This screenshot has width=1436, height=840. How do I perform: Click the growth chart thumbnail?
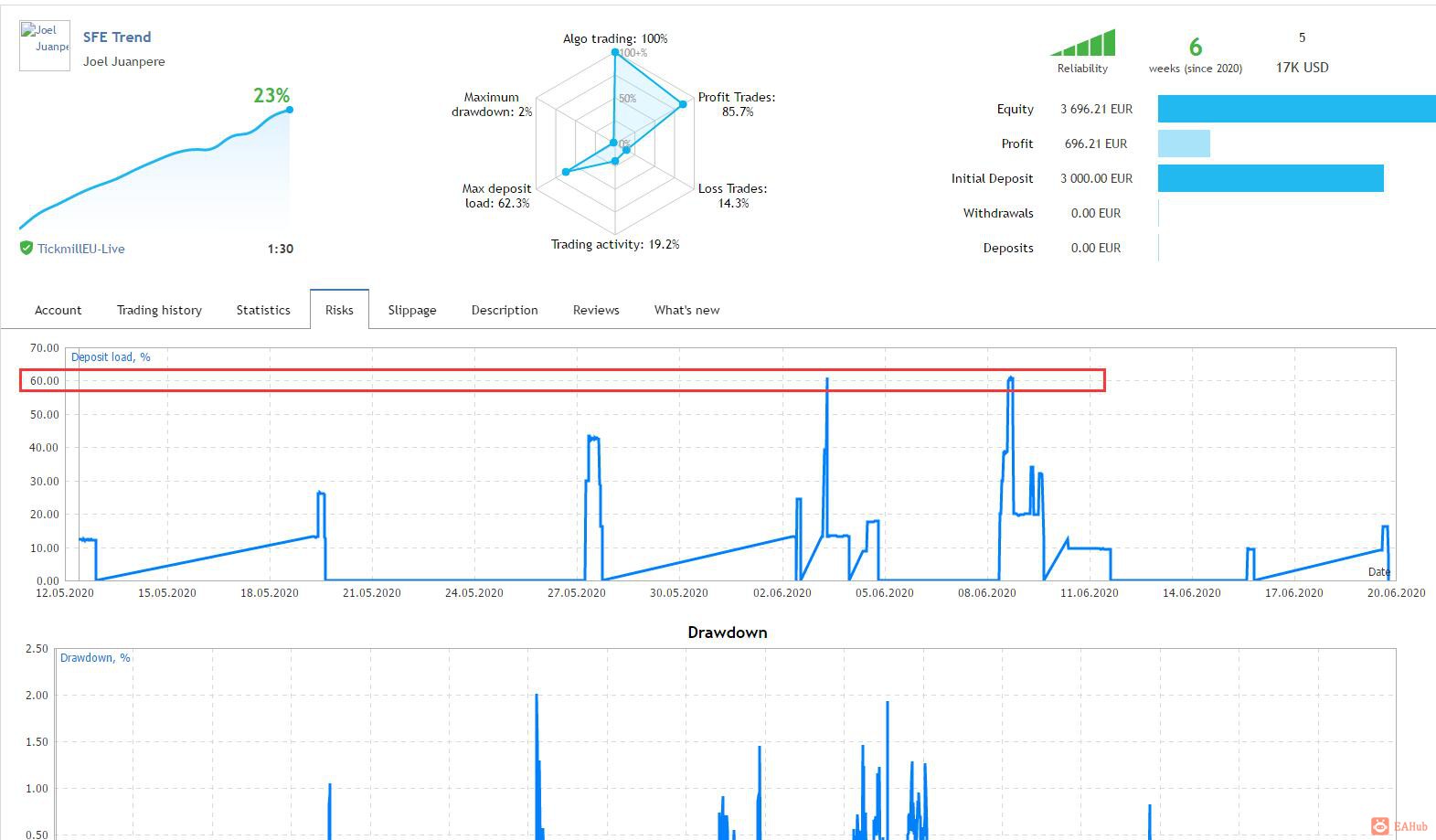pos(155,170)
